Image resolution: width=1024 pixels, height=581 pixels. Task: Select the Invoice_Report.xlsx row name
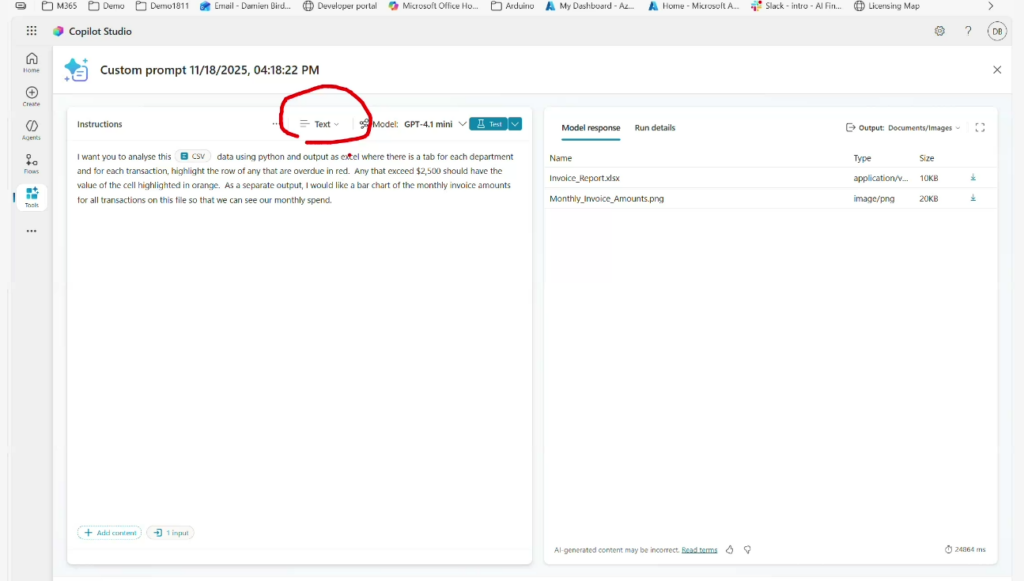pos(584,178)
